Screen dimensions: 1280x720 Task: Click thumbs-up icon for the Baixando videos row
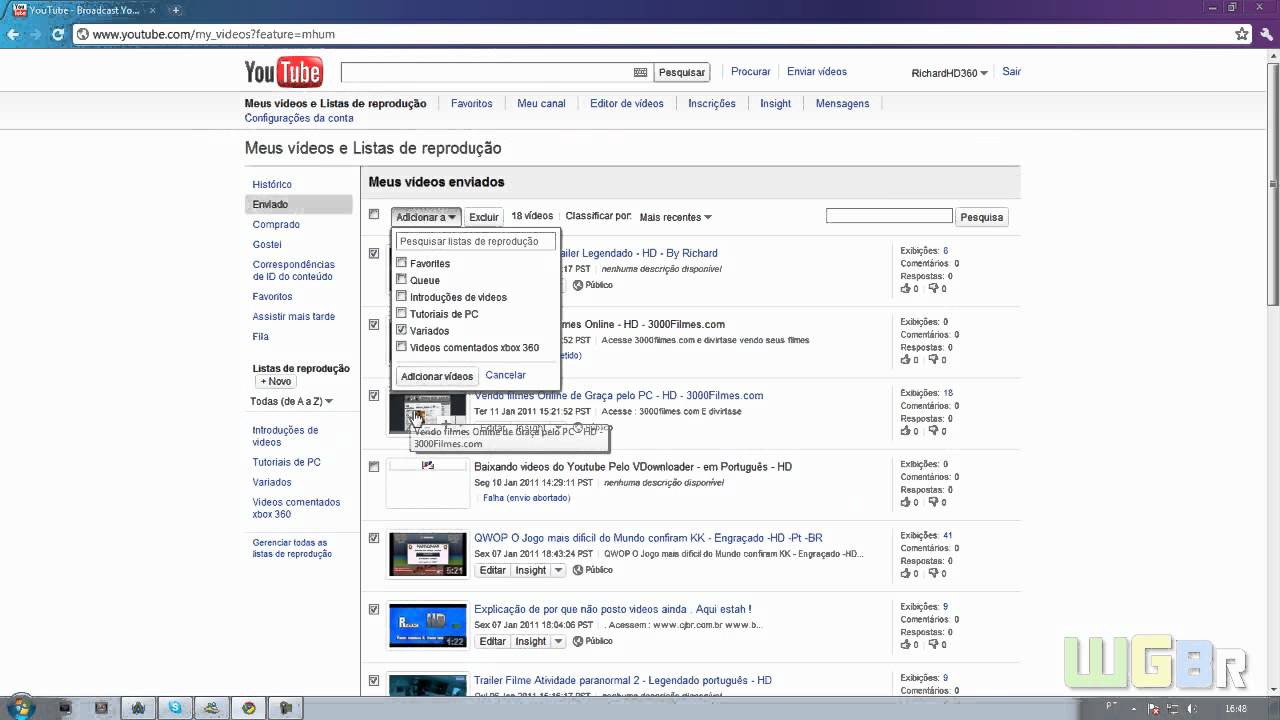point(905,502)
